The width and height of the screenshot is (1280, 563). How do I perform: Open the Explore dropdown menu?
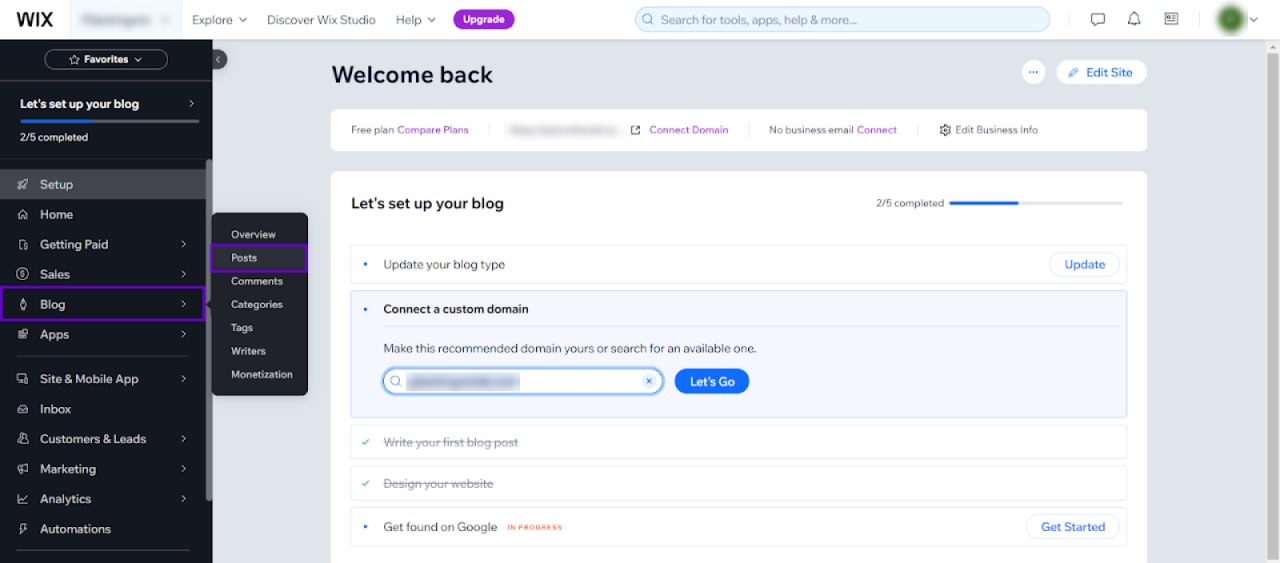[x=219, y=19]
